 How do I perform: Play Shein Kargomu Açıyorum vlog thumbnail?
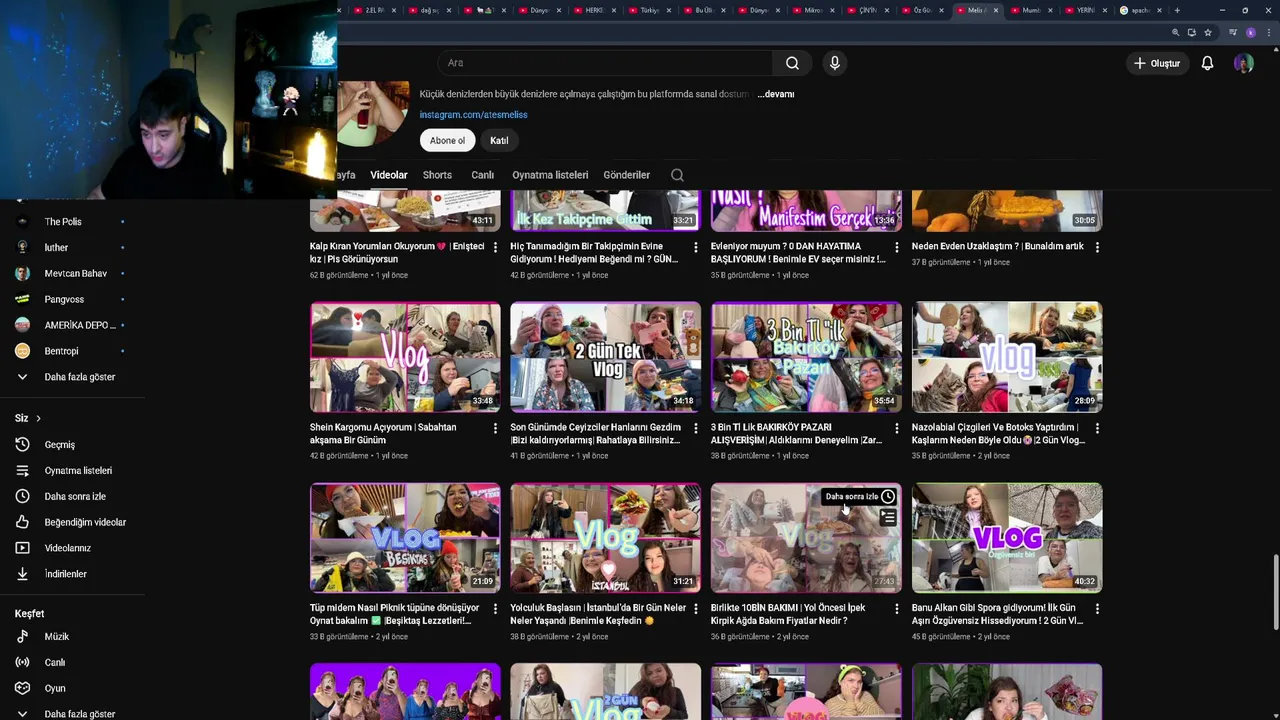tap(405, 357)
